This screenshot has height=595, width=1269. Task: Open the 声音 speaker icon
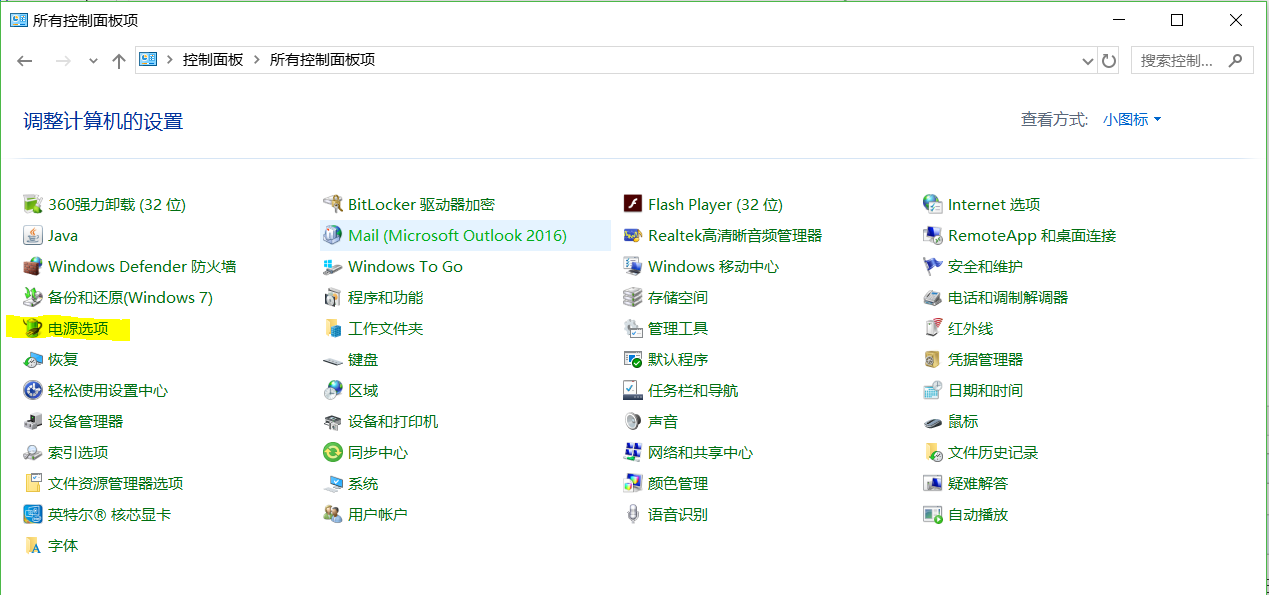(632, 421)
